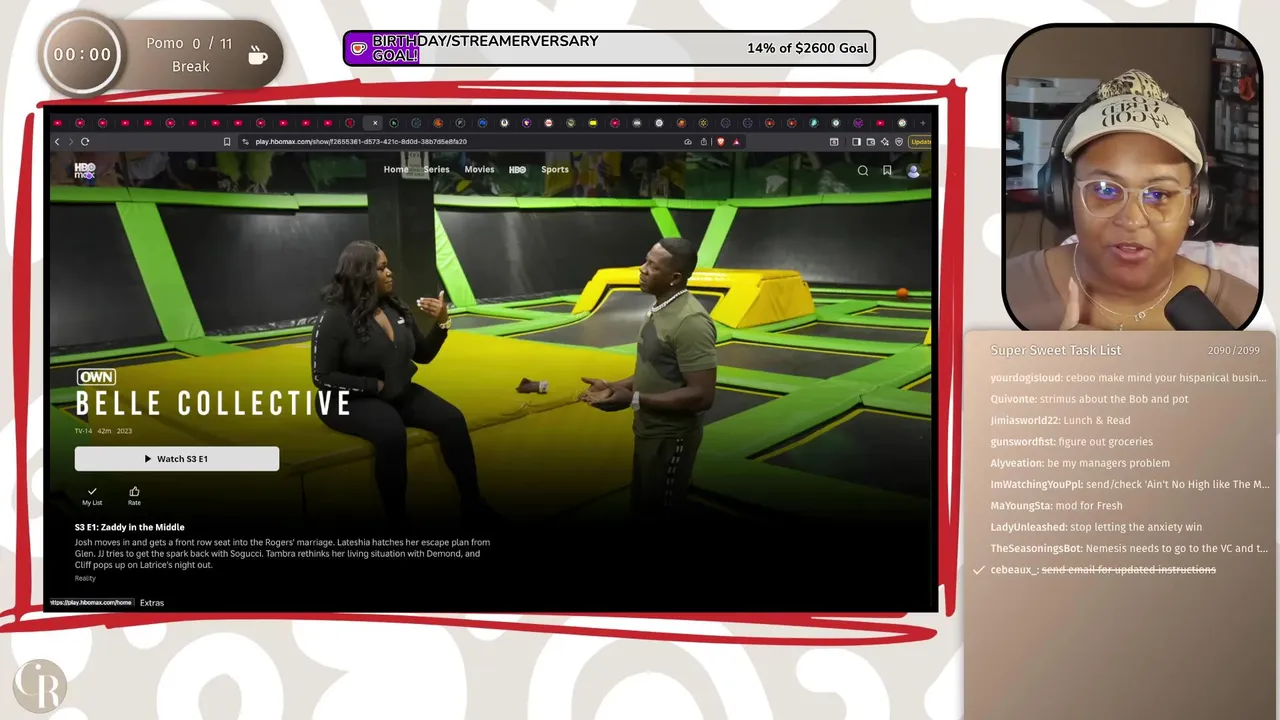Click the yellow Update button

[x=920, y=142]
